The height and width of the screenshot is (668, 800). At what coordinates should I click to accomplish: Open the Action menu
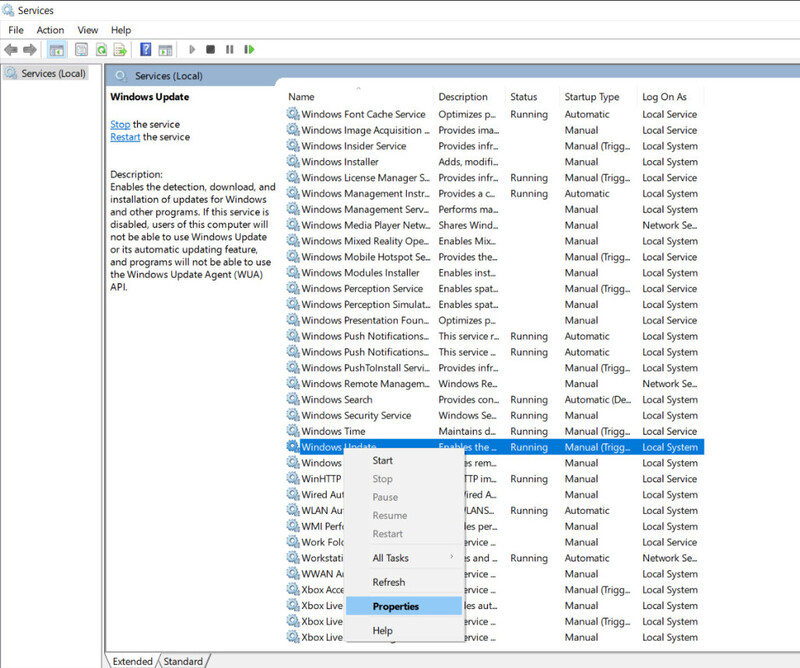click(x=50, y=30)
